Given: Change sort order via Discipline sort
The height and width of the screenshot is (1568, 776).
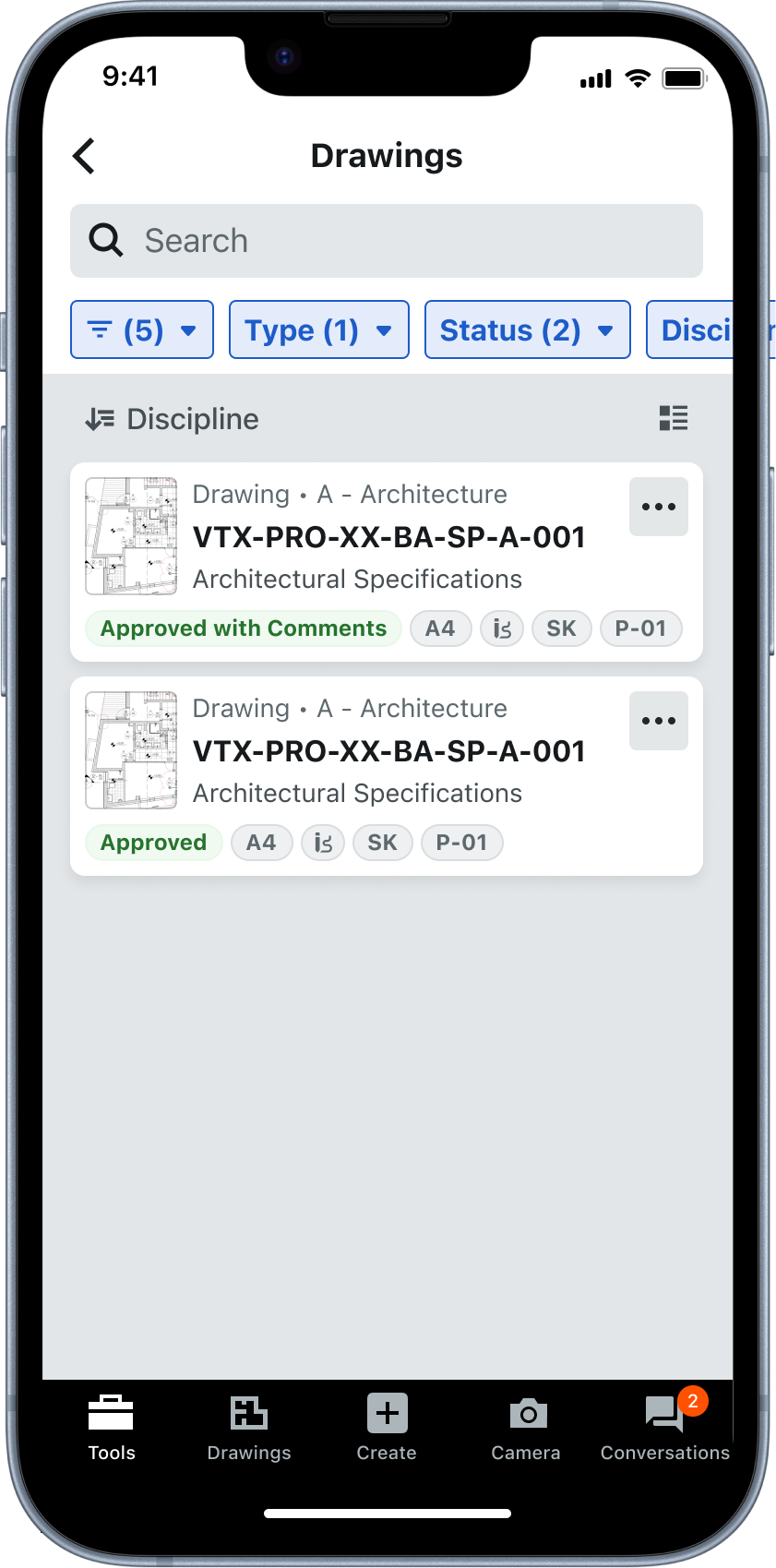Looking at the screenshot, I should [x=173, y=419].
